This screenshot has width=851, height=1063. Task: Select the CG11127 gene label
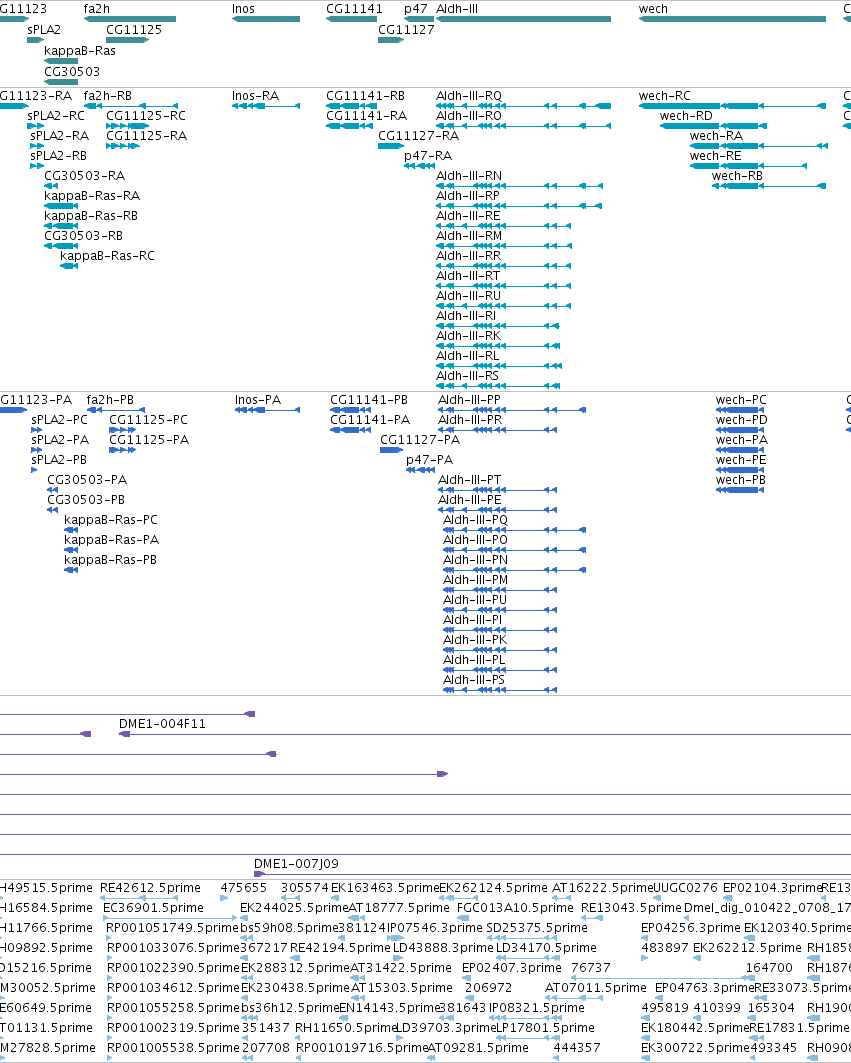click(x=406, y=30)
